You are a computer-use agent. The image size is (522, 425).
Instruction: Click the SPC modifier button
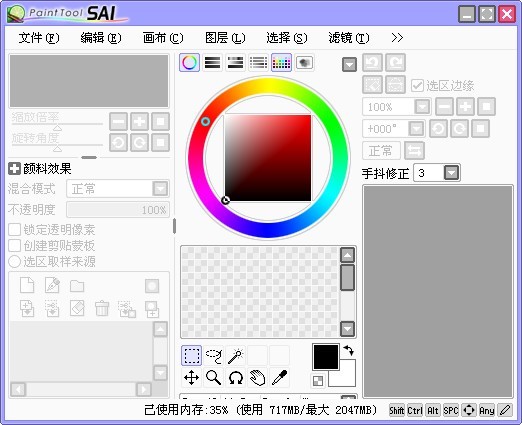click(451, 410)
